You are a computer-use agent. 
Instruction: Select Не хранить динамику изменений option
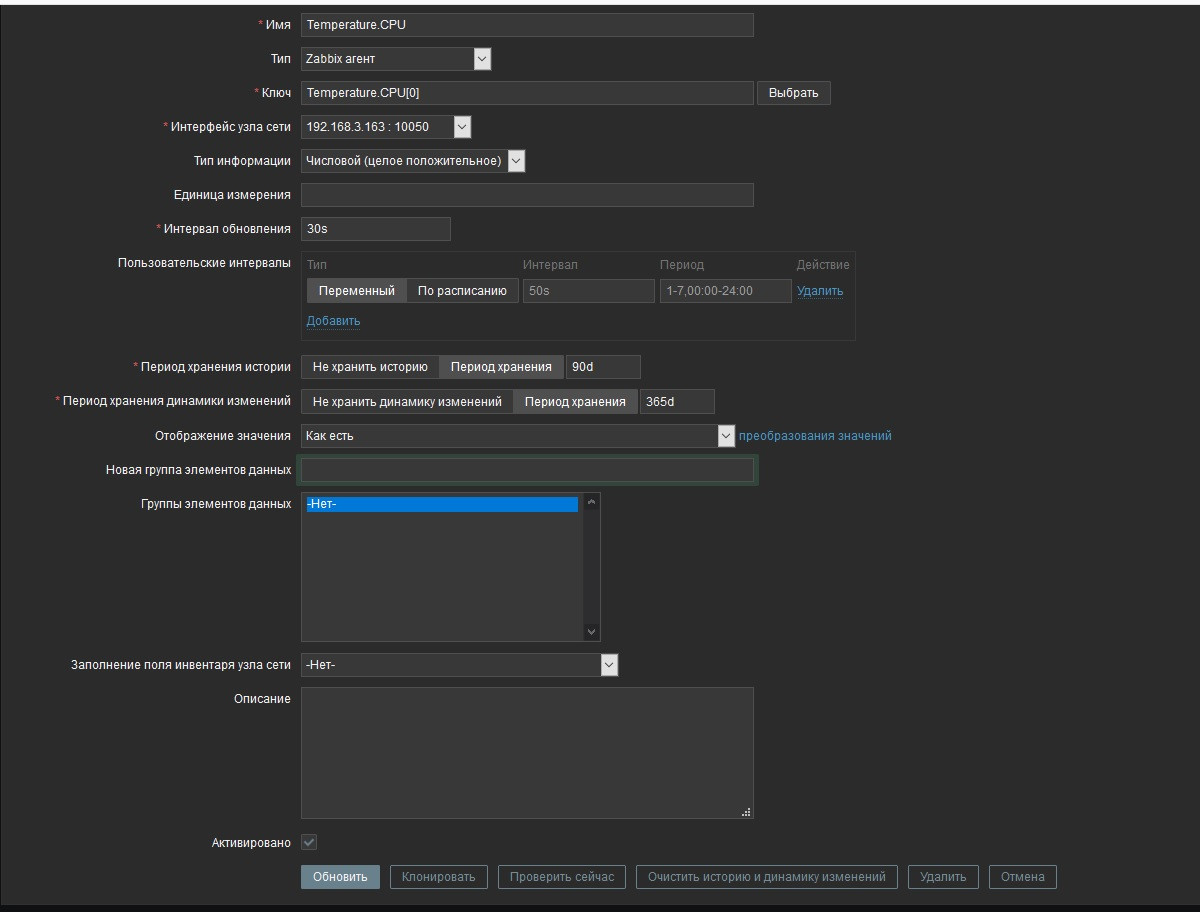[x=407, y=401]
